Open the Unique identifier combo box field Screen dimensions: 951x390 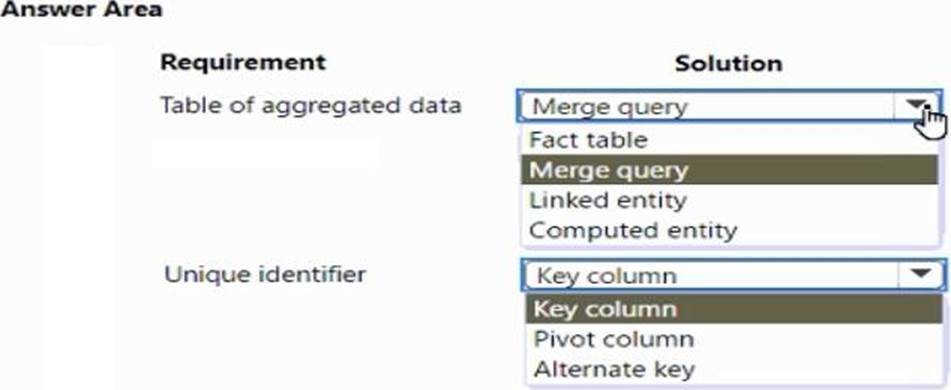tap(733, 275)
